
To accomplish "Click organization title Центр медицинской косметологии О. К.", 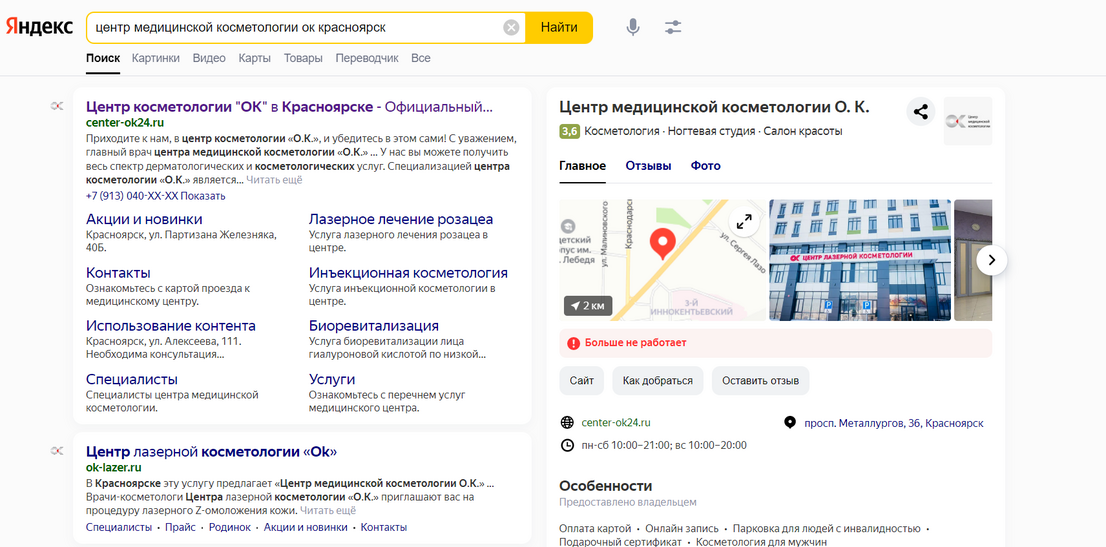I will click(715, 107).
